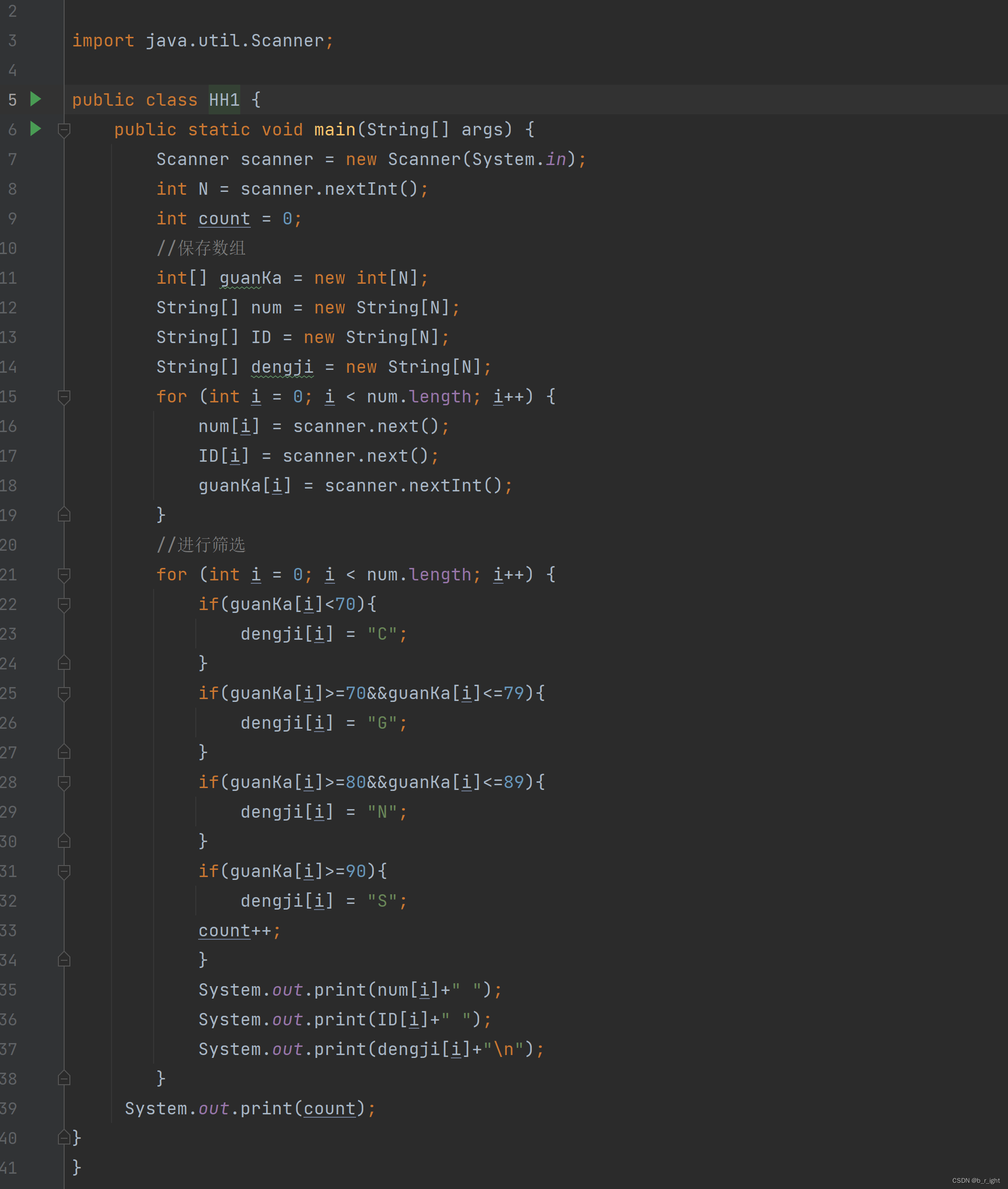Place cursor on import java.util.Scanner line
The width and height of the screenshot is (1008, 1189).
203,41
